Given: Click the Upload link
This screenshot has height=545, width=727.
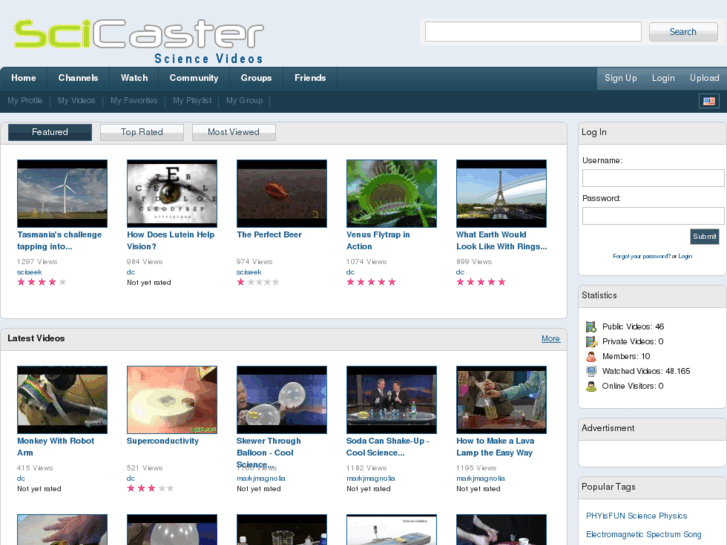Looking at the screenshot, I should (704, 78).
